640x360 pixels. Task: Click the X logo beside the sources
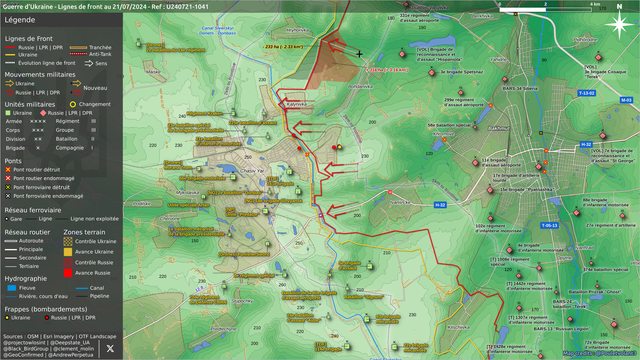pyautogui.click(x=110, y=348)
